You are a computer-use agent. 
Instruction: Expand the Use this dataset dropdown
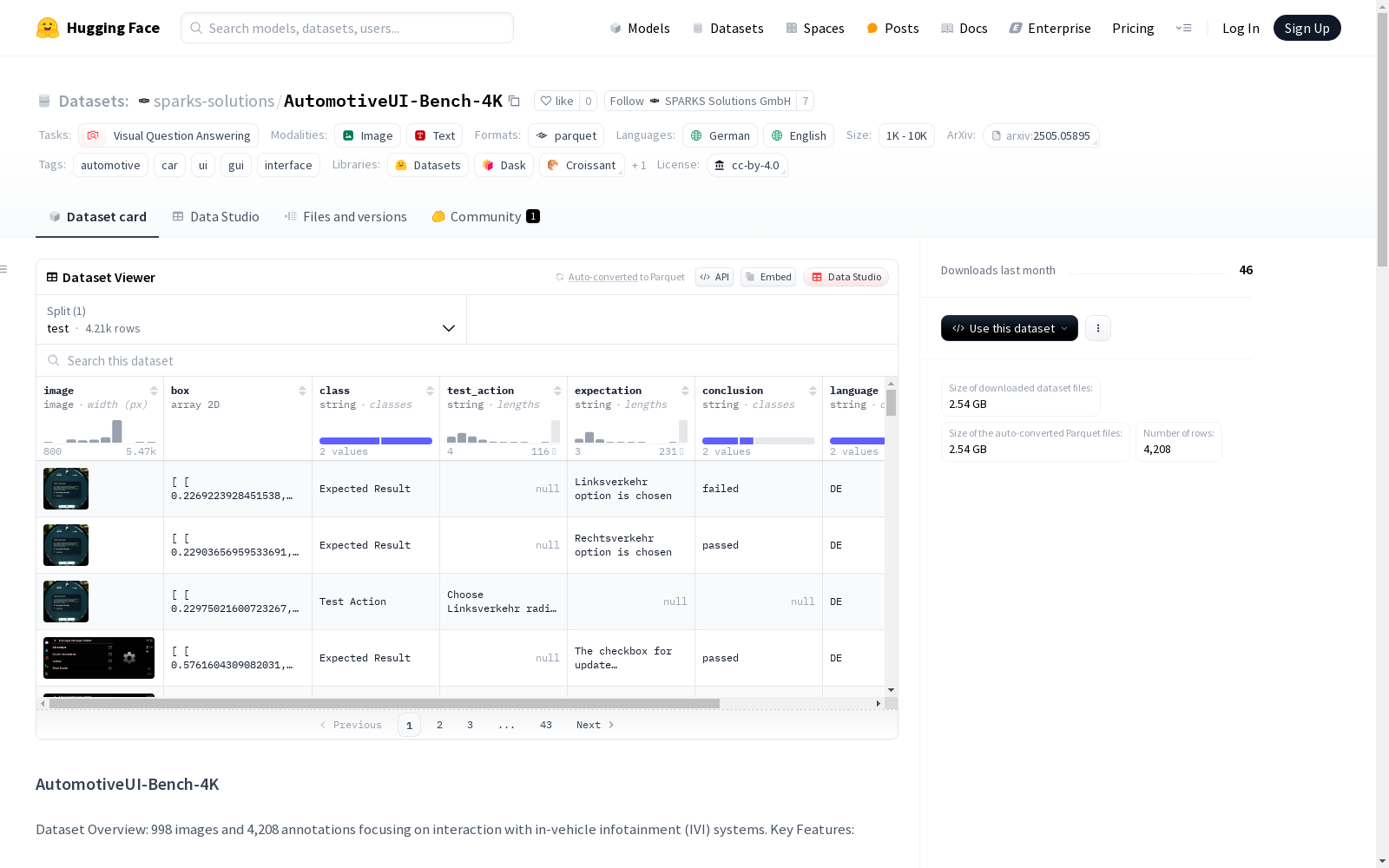coord(1010,328)
